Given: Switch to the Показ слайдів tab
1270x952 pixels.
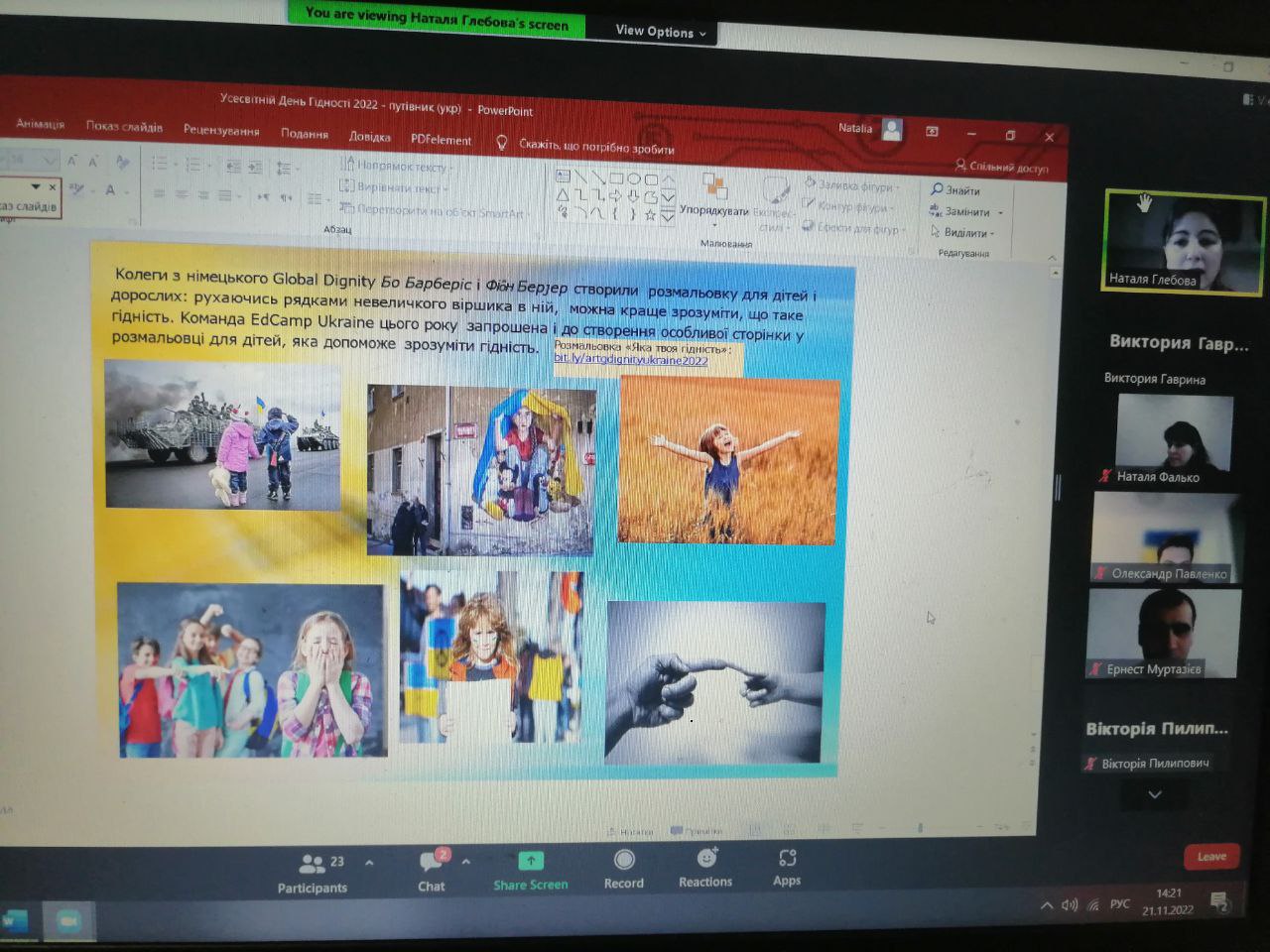Looking at the screenshot, I should (124, 127).
